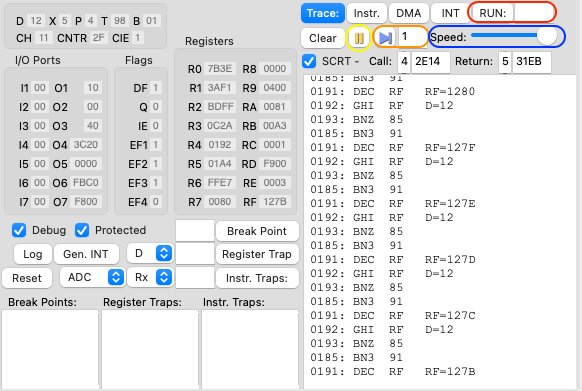The width and height of the screenshot is (582, 391).
Task: Click the IE flag value
Action: tap(156, 126)
